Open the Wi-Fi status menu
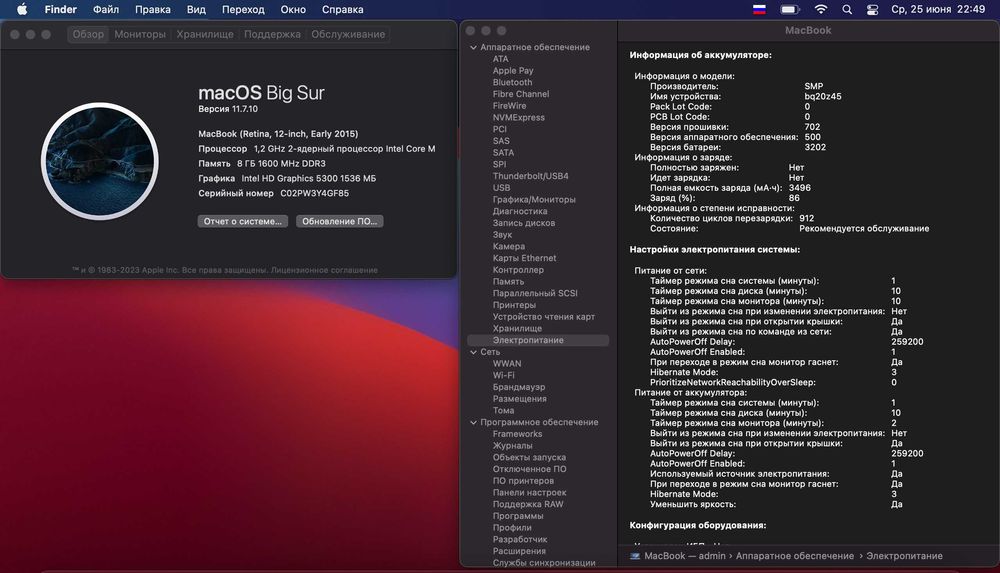 point(821,10)
